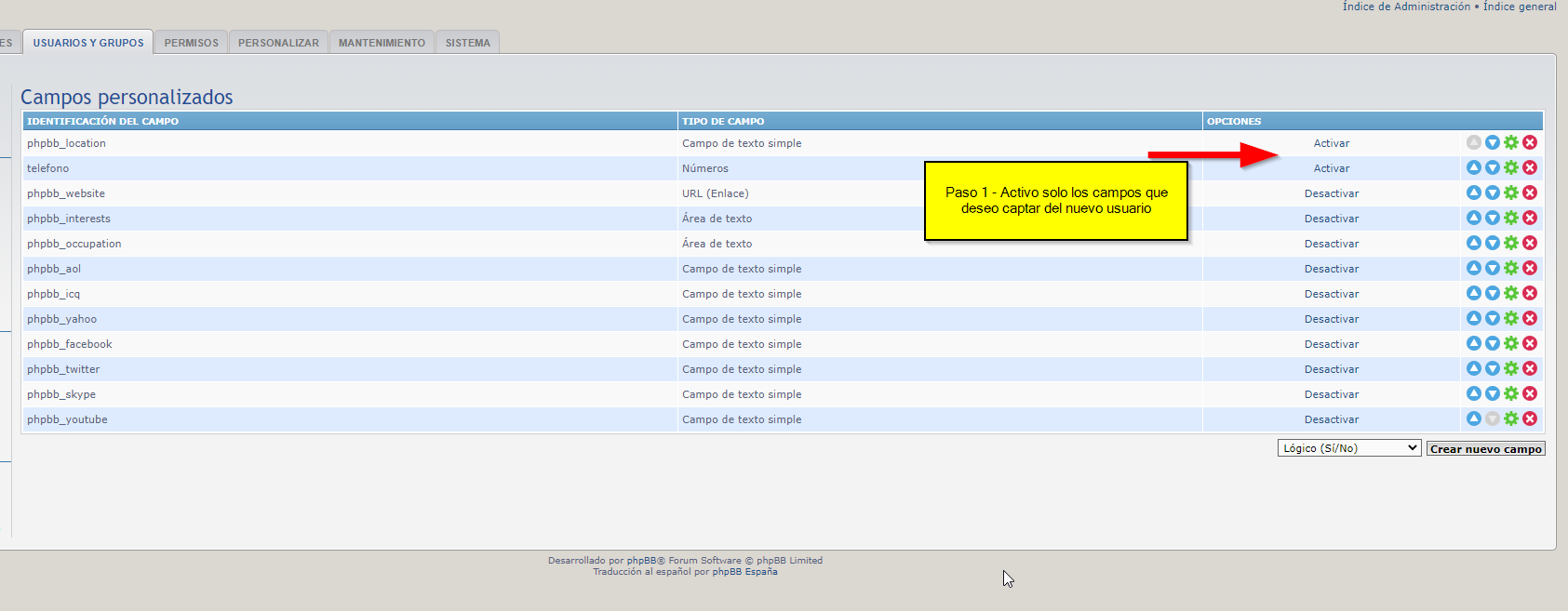Open settings for phpbb_facebook field
Viewport: 1568px width, 611px height.
1511,343
